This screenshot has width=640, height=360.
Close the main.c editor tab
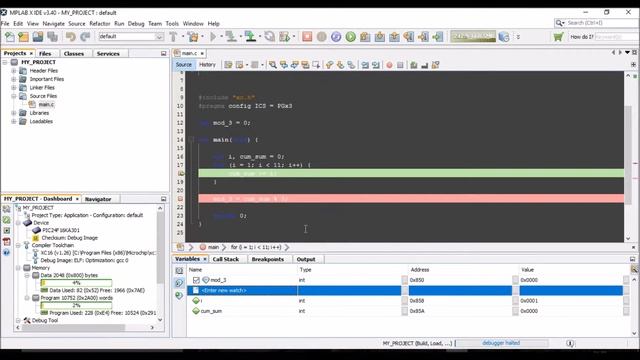202,53
